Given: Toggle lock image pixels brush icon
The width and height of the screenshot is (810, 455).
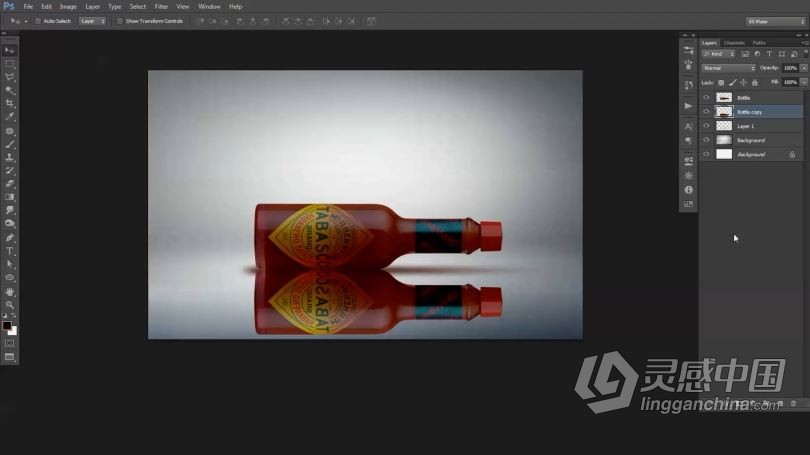Looking at the screenshot, I should (x=733, y=83).
